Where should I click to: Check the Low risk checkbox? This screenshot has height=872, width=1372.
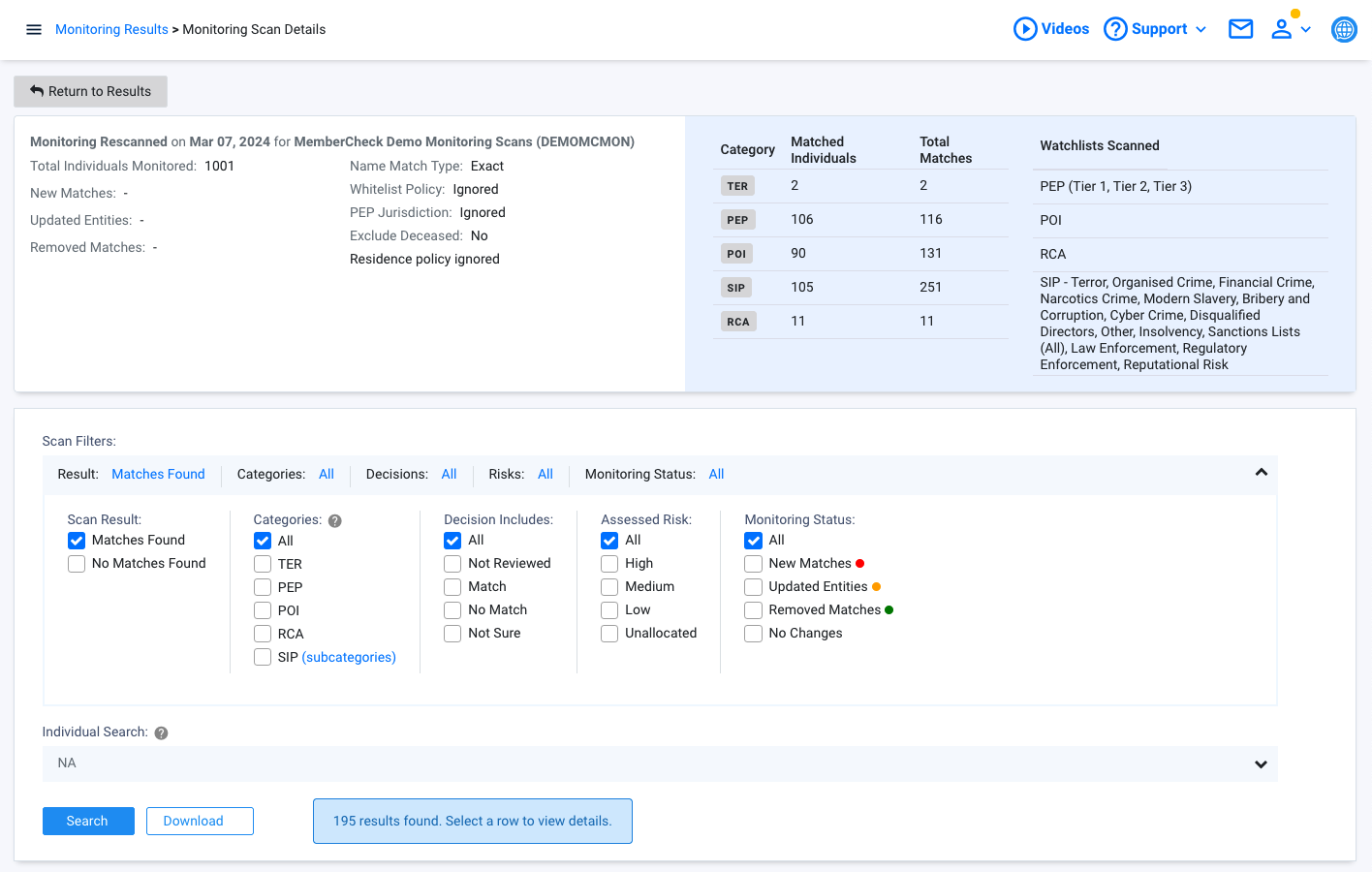coord(609,610)
